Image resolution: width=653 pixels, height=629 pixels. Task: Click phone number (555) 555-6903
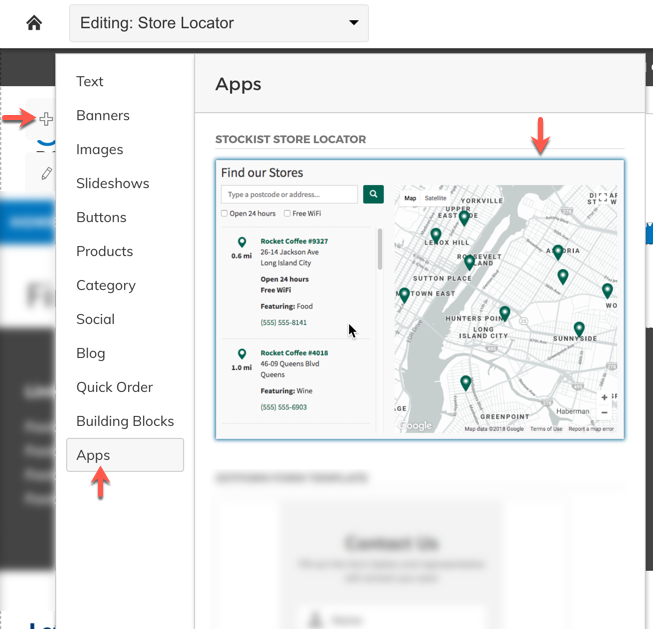click(x=284, y=407)
